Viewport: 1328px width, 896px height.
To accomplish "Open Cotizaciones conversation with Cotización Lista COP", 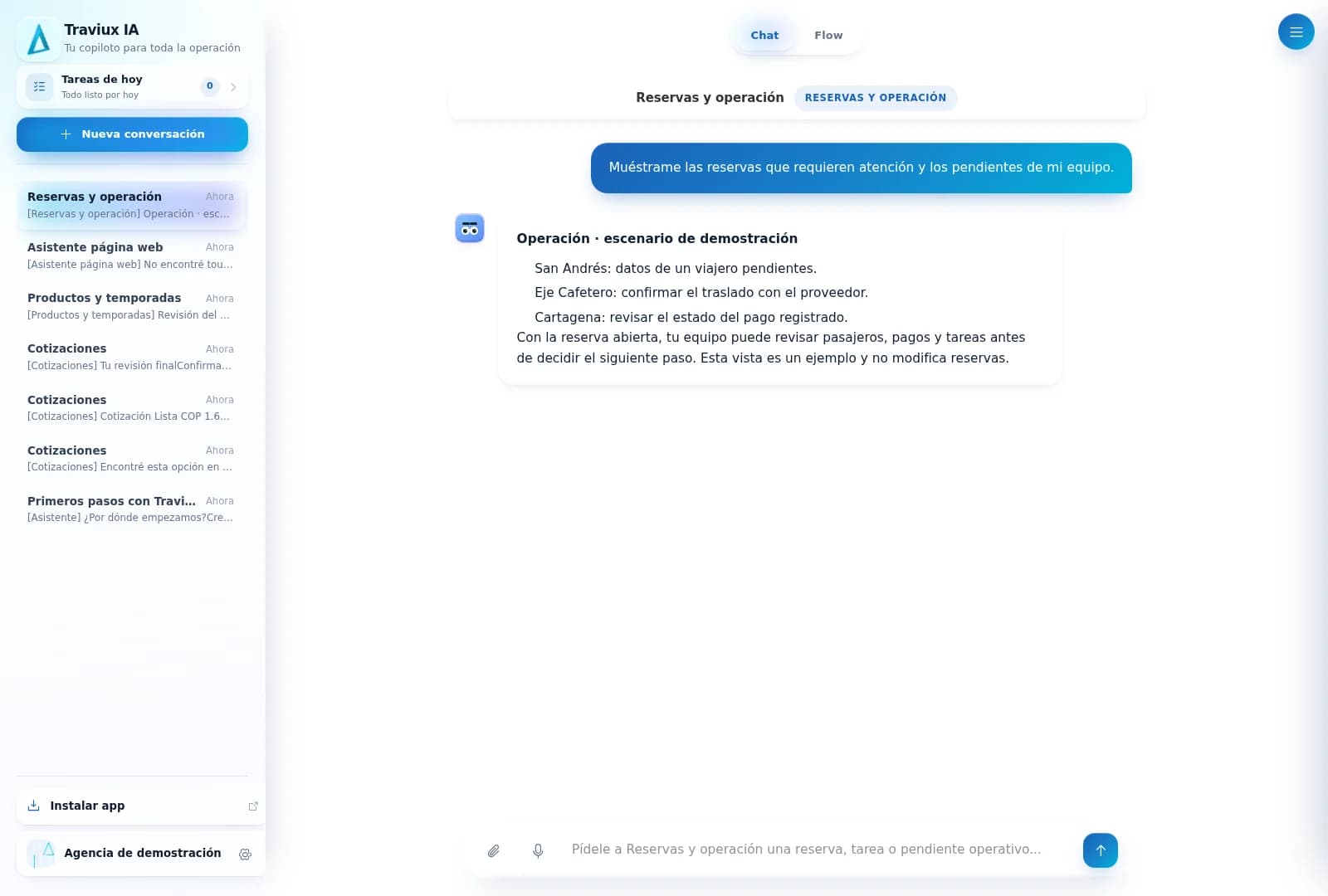I will point(132,408).
